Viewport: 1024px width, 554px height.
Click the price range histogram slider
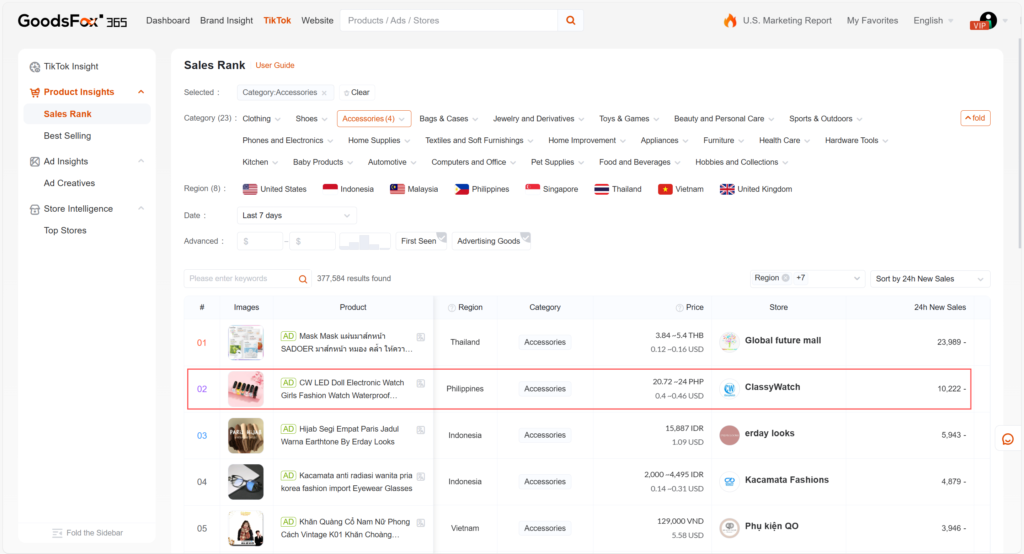[364, 241]
